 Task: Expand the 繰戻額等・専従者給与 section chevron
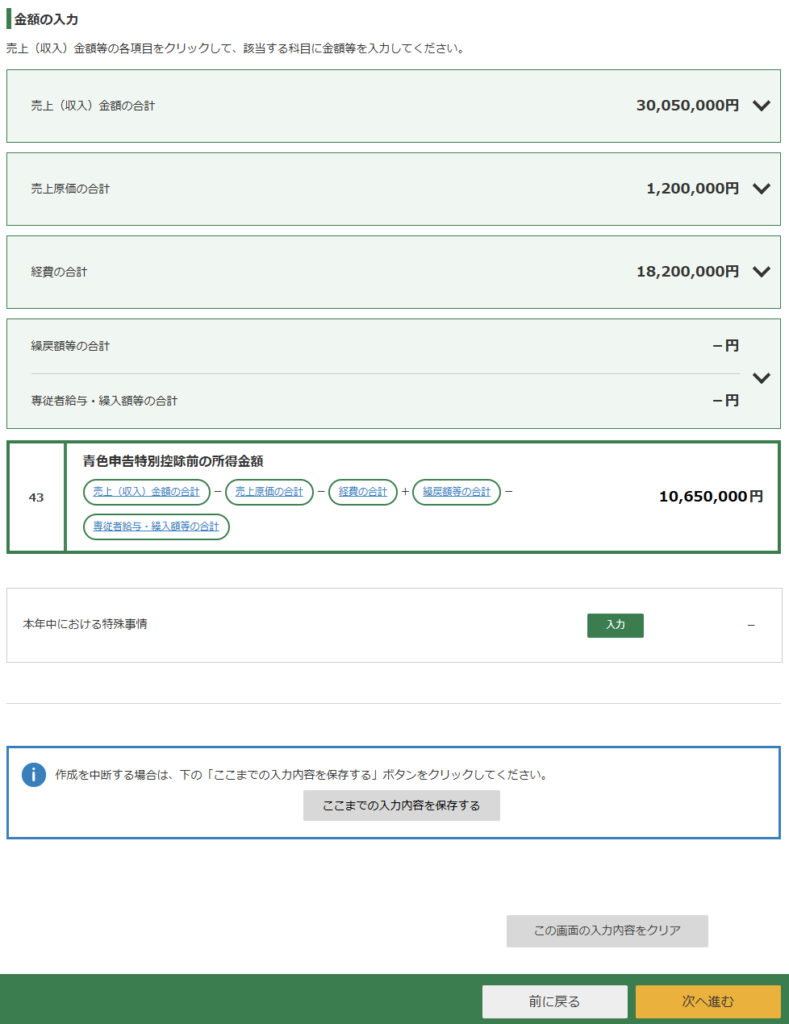click(761, 378)
